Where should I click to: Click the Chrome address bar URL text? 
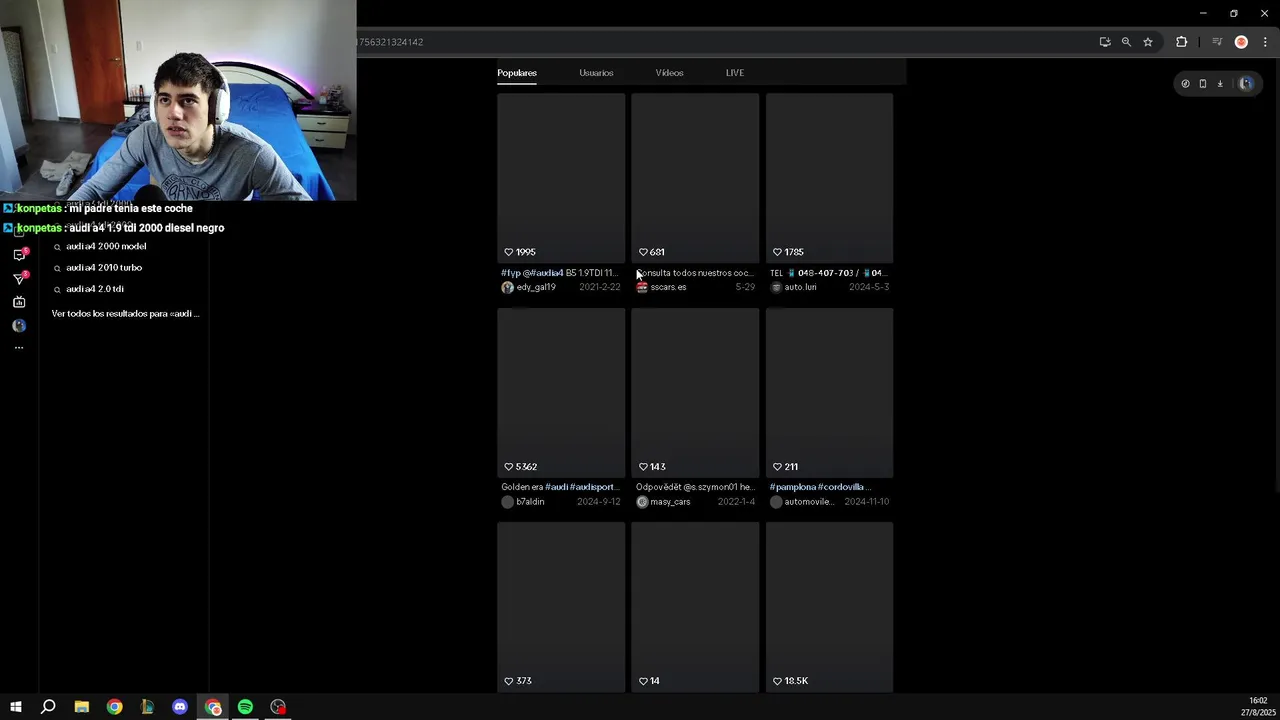pyautogui.click(x=390, y=42)
